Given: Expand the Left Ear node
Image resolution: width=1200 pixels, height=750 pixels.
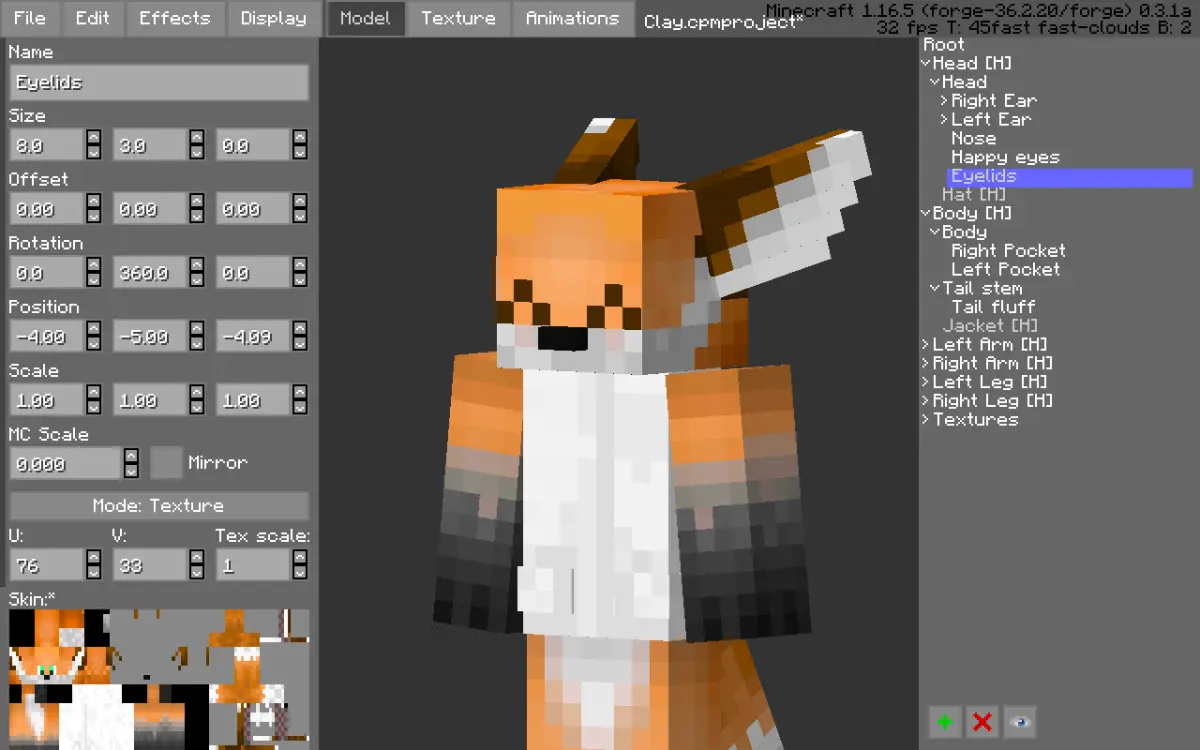Looking at the screenshot, I should pyautogui.click(x=944, y=120).
